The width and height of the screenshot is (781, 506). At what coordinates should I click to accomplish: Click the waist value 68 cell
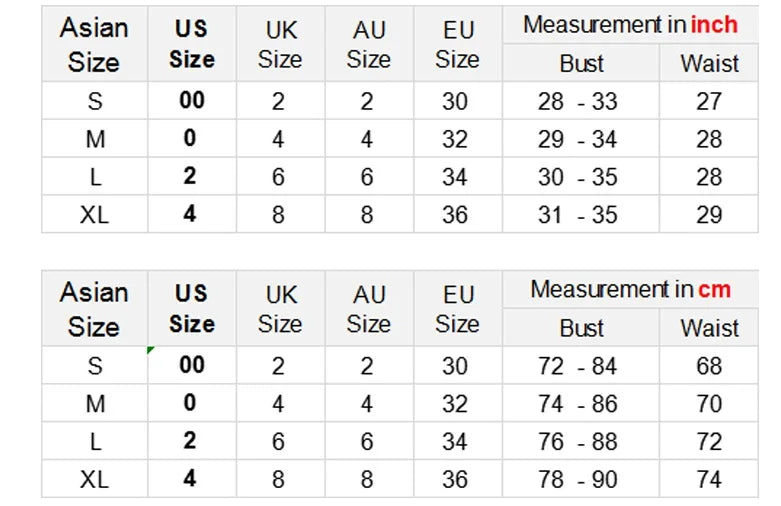pos(709,366)
